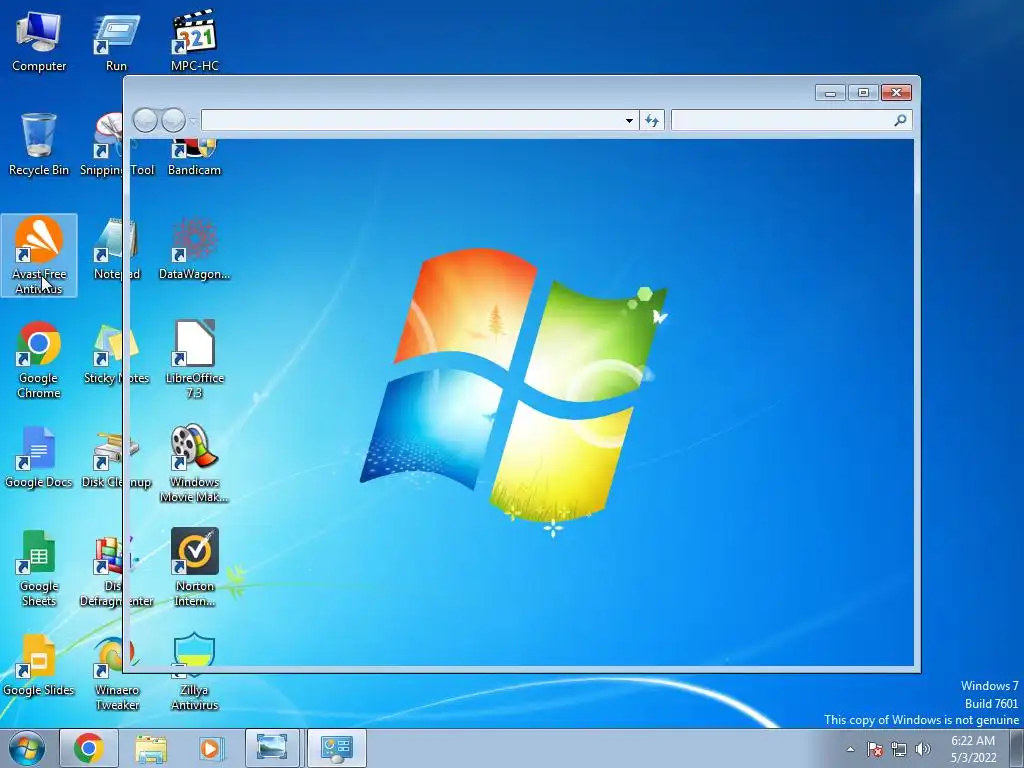Go back in the Explorer window
This screenshot has width=1024, height=768.
coord(145,120)
